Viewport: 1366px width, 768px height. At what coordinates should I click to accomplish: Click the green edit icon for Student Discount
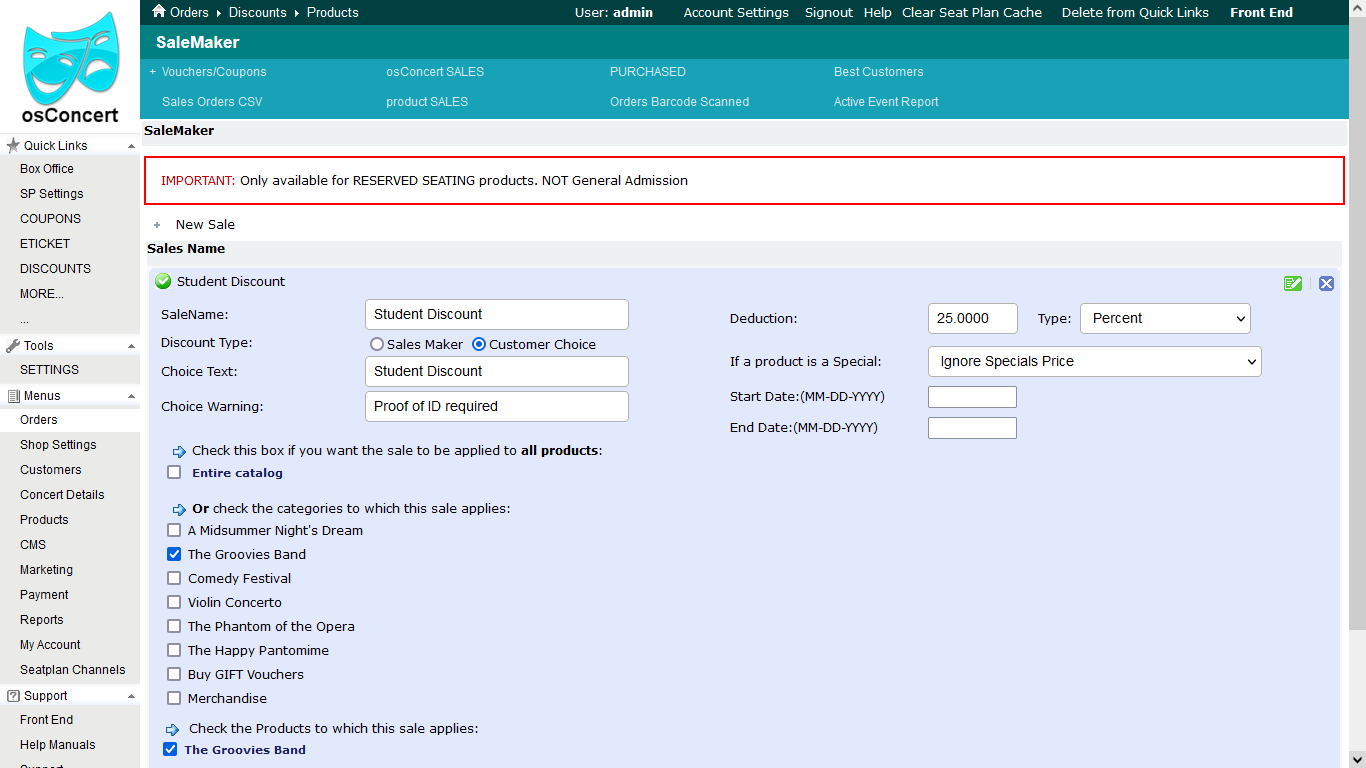[1293, 283]
